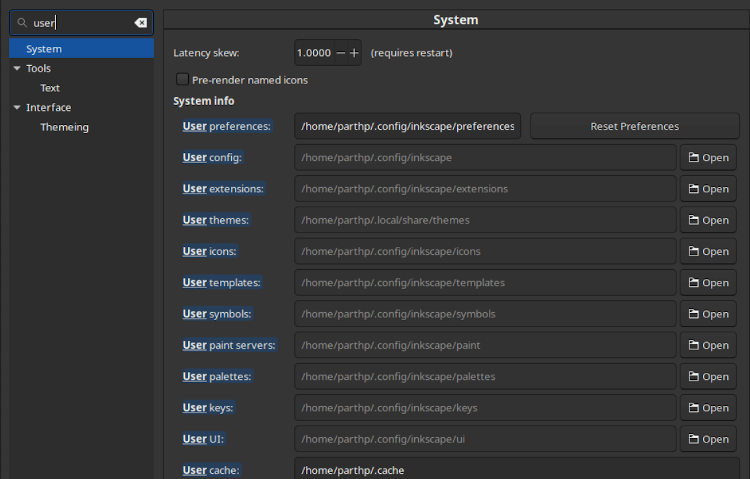Screen dimensions: 750x479
Task: Open the User config folder
Action: coord(708,158)
